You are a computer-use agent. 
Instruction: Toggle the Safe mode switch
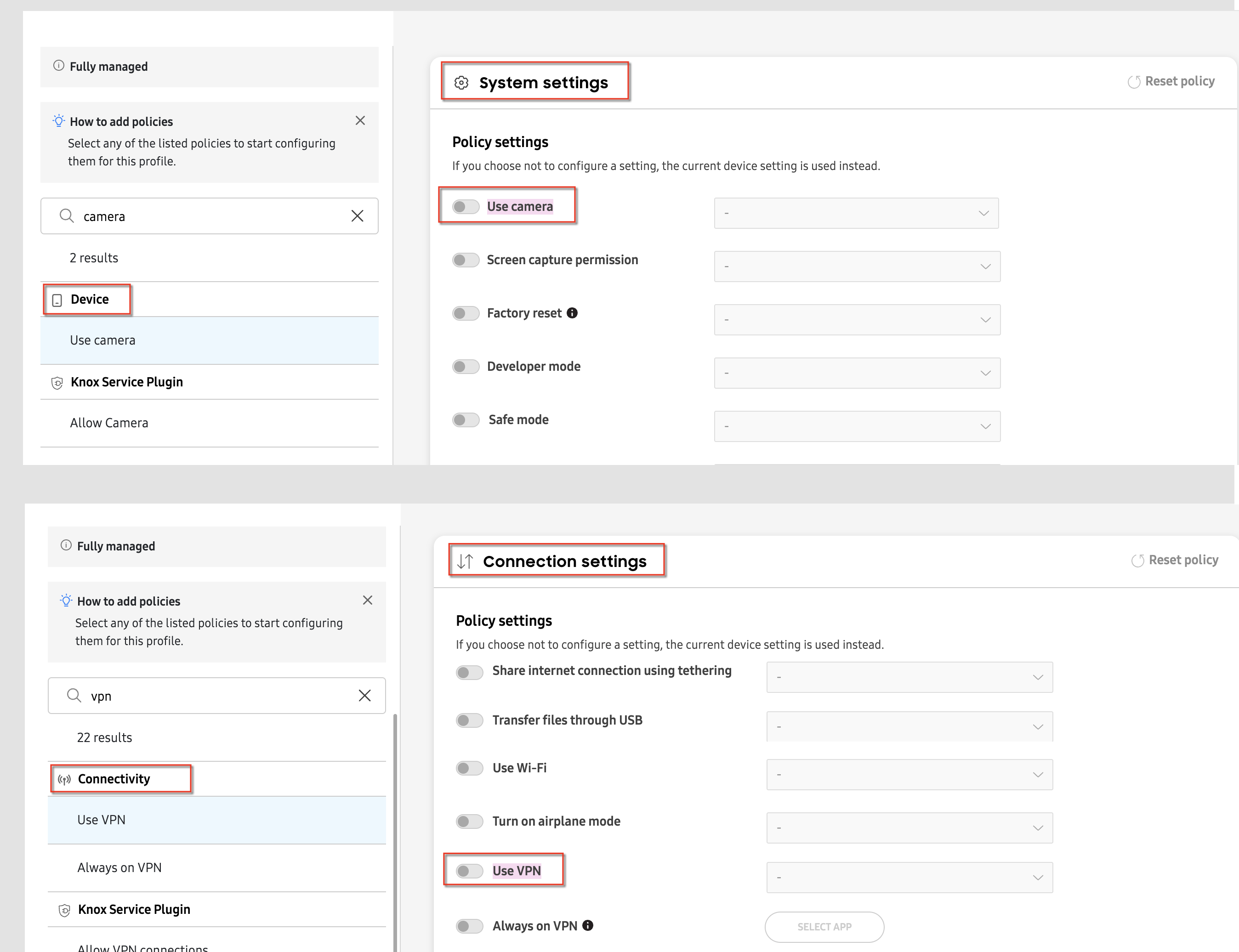466,420
